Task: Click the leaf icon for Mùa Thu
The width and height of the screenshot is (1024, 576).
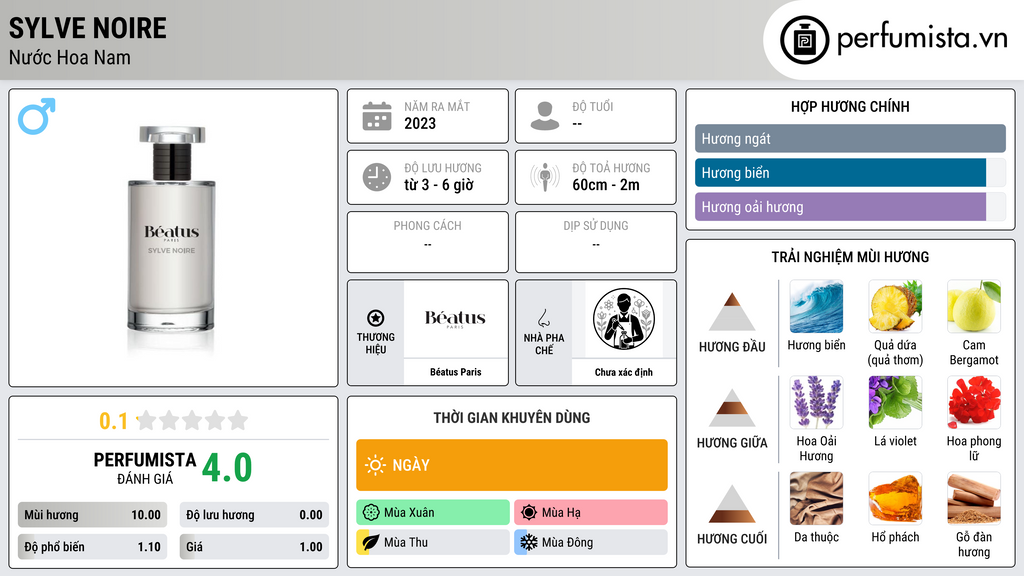Action: coord(371,542)
